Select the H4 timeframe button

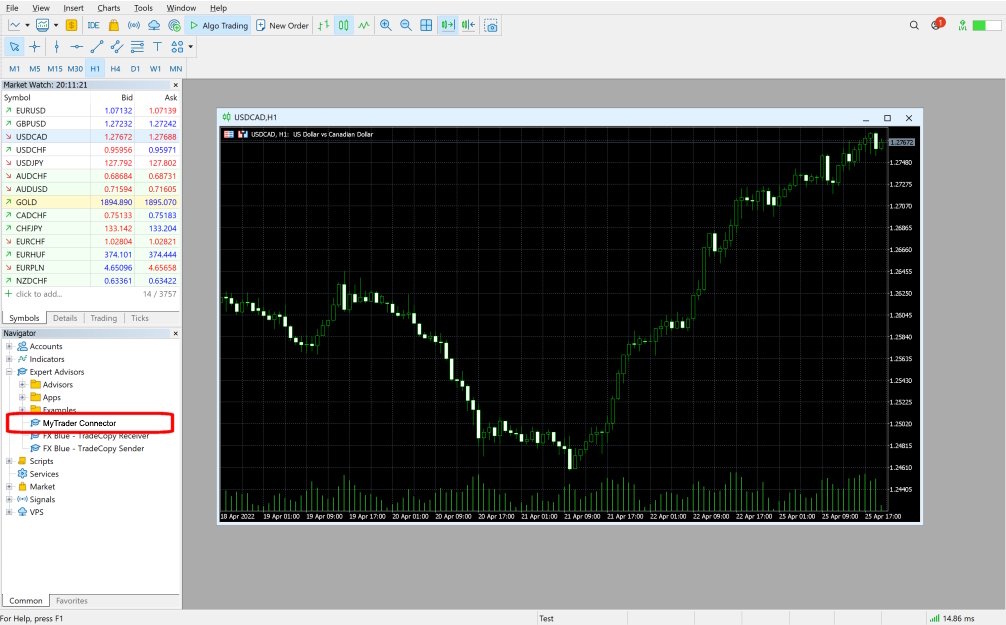tap(115, 68)
